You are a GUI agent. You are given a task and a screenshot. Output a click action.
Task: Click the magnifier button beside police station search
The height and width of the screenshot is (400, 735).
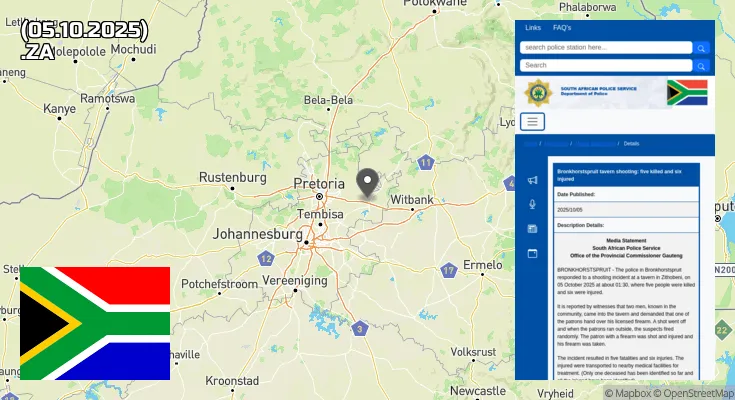[x=701, y=48]
